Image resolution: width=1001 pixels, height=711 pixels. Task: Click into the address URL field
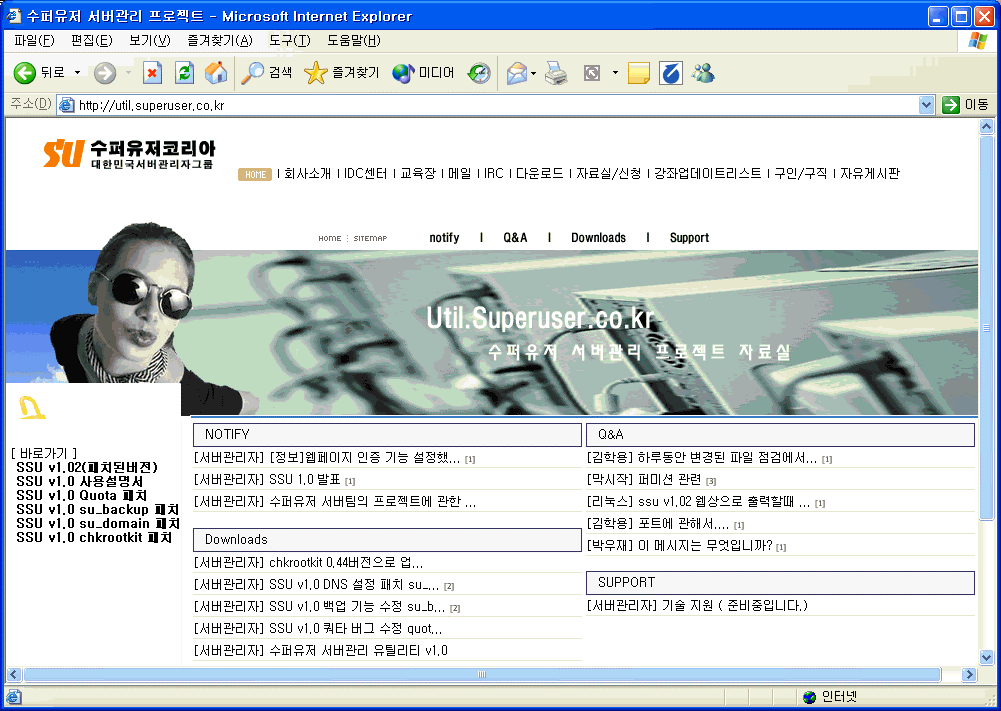coord(497,105)
